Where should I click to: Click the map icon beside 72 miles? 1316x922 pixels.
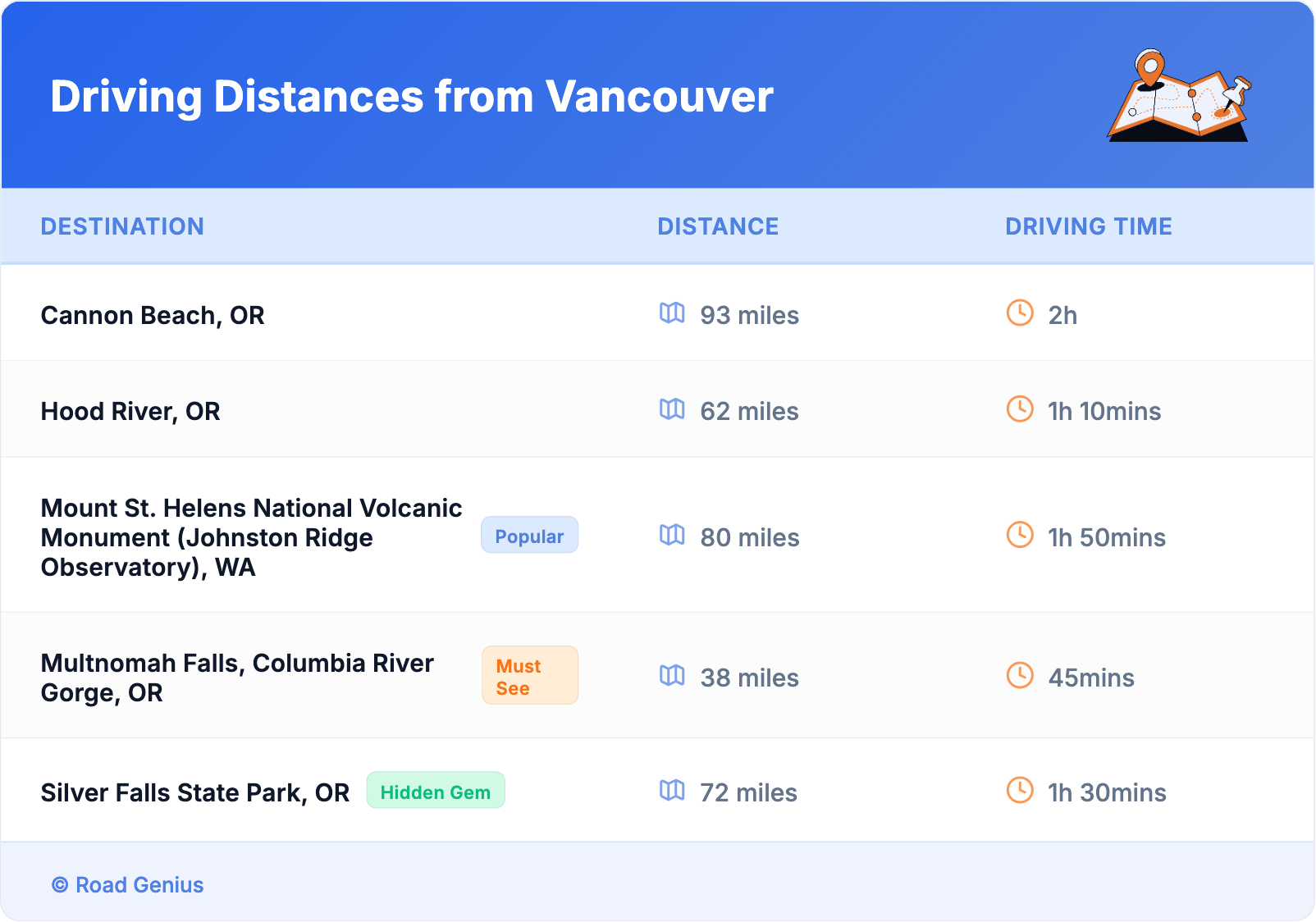pyautogui.click(x=672, y=791)
